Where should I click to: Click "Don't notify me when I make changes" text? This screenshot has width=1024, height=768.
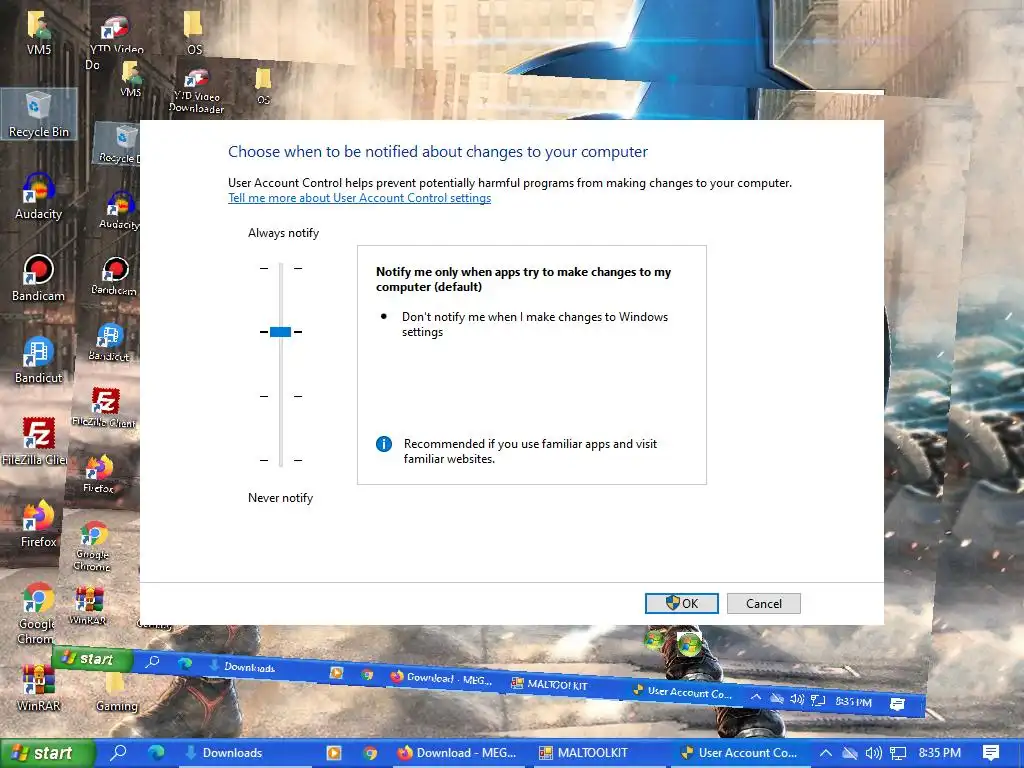(x=535, y=324)
